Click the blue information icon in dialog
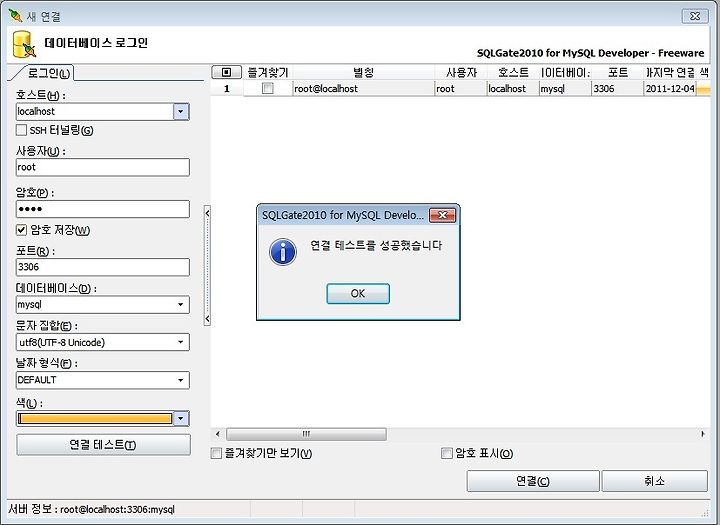The width and height of the screenshot is (720, 525). pyautogui.click(x=282, y=252)
